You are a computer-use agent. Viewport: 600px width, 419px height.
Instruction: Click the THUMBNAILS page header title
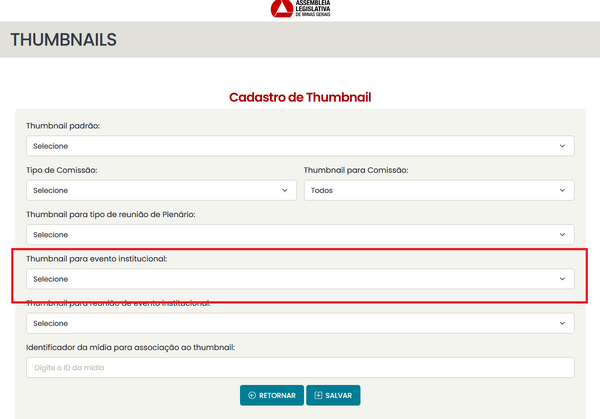pos(64,40)
